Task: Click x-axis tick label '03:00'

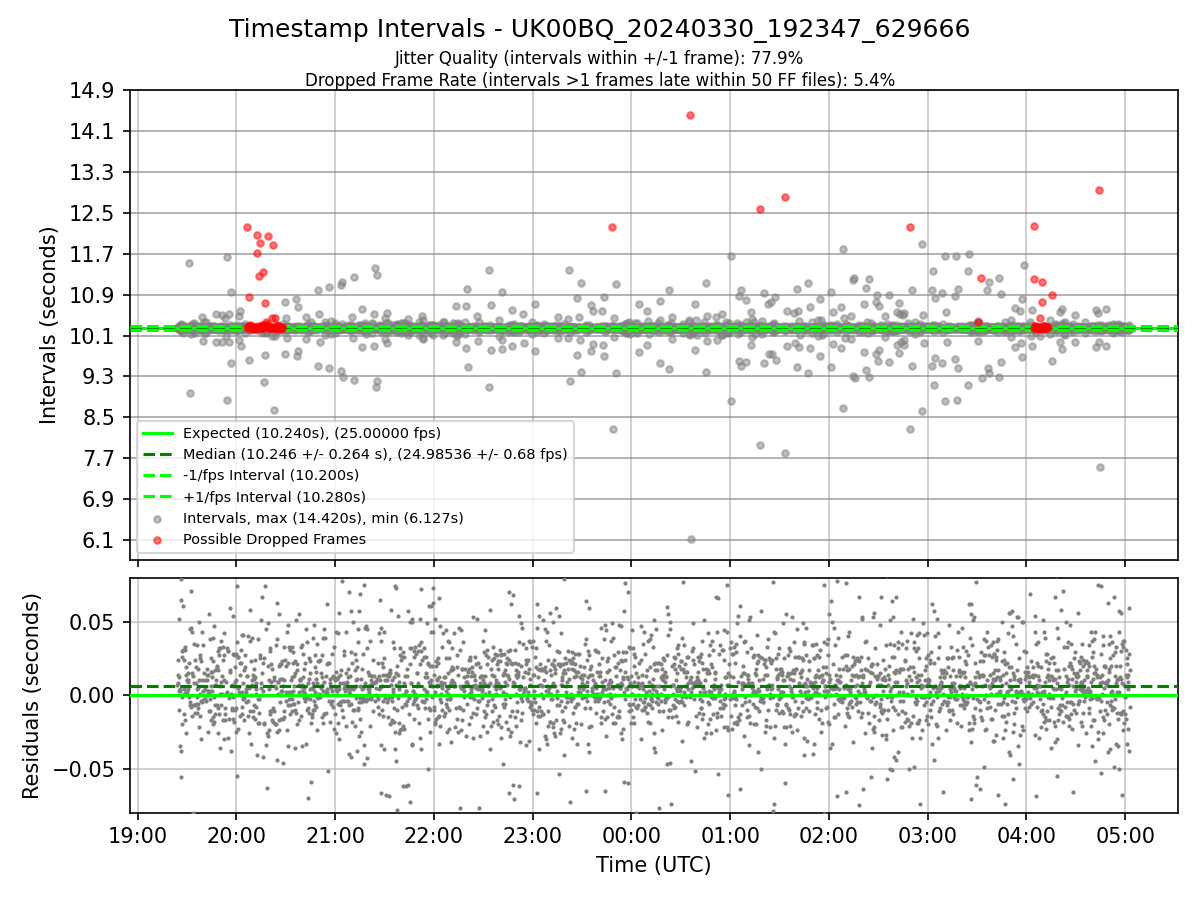Action: (927, 835)
